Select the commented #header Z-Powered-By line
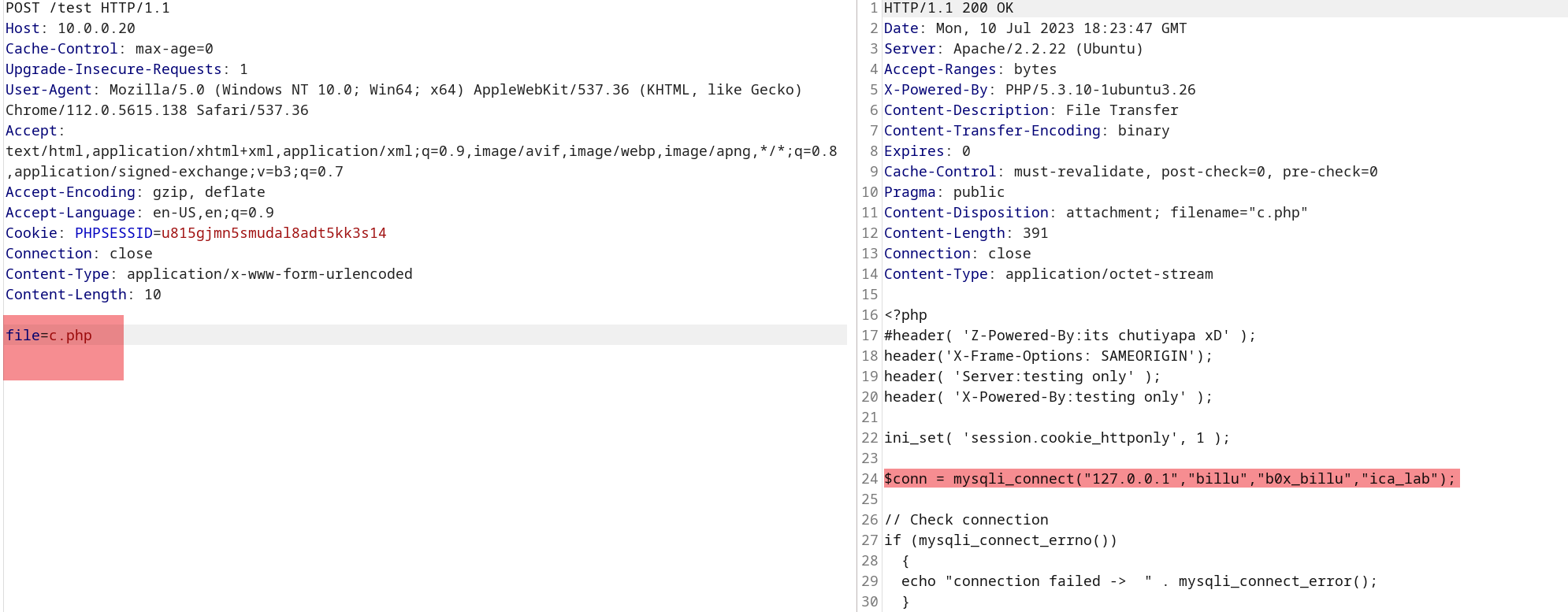The width and height of the screenshot is (1568, 612). click(x=1070, y=336)
